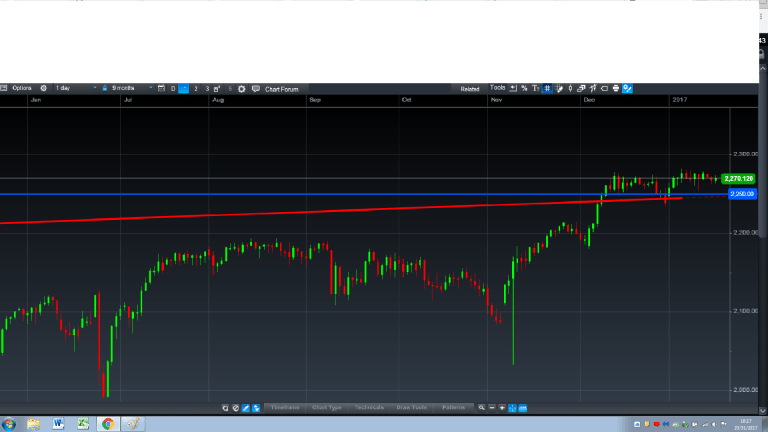Zoom in with the plus button
This screenshot has height=432, width=768.
coord(502,408)
